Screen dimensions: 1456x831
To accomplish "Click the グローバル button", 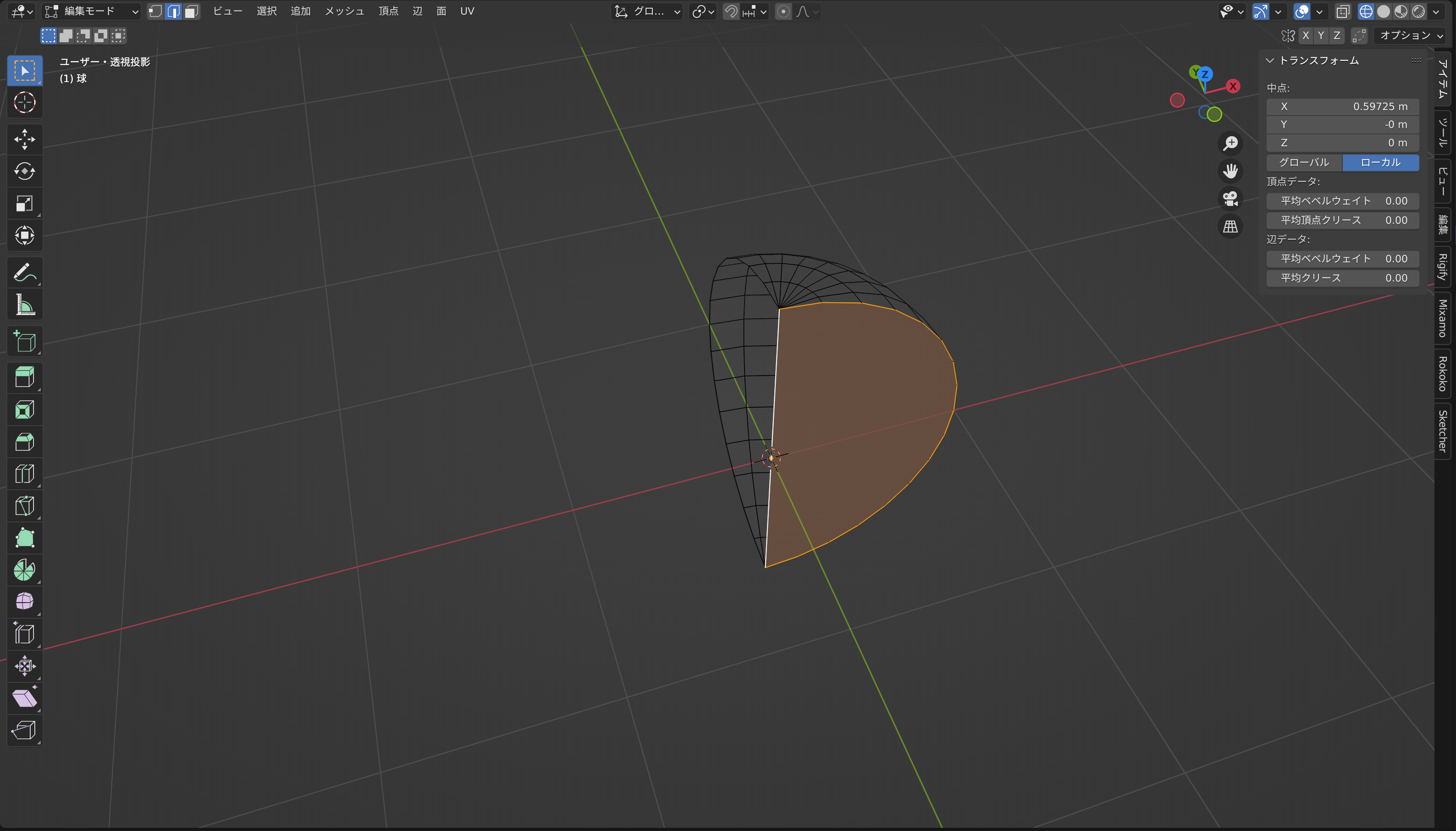I will [x=1304, y=162].
